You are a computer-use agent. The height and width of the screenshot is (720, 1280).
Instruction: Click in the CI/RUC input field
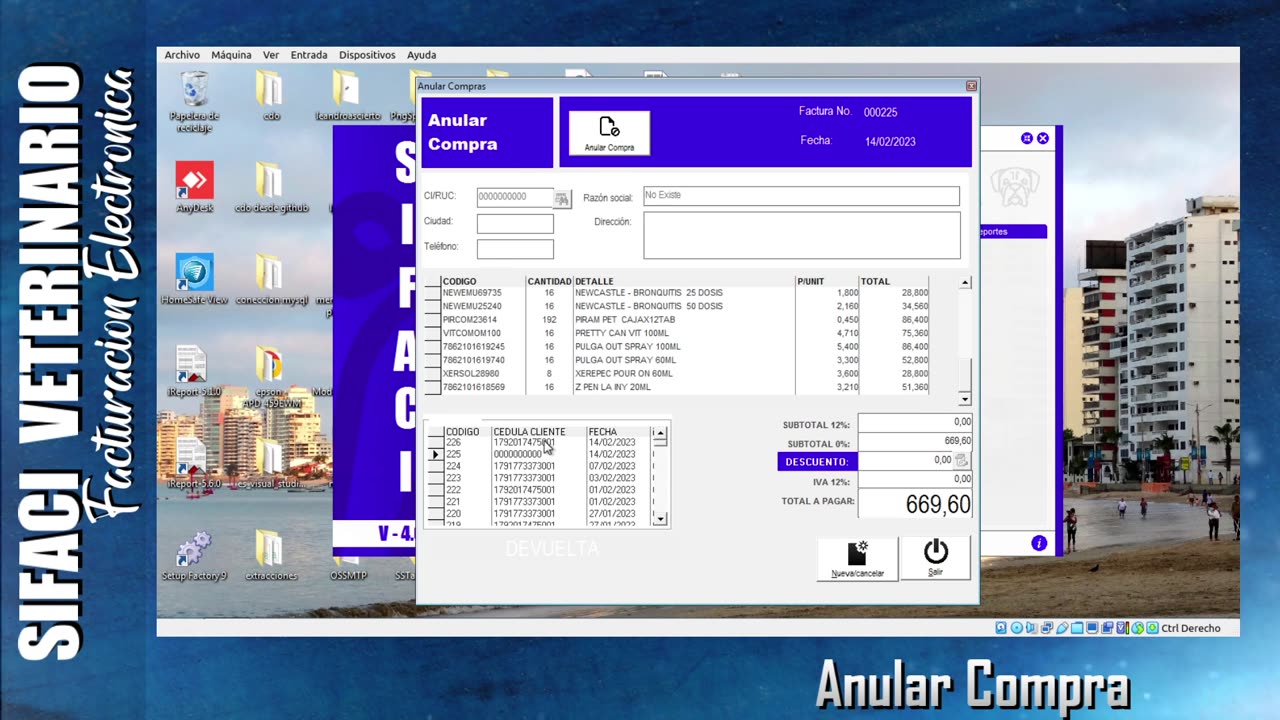point(515,197)
